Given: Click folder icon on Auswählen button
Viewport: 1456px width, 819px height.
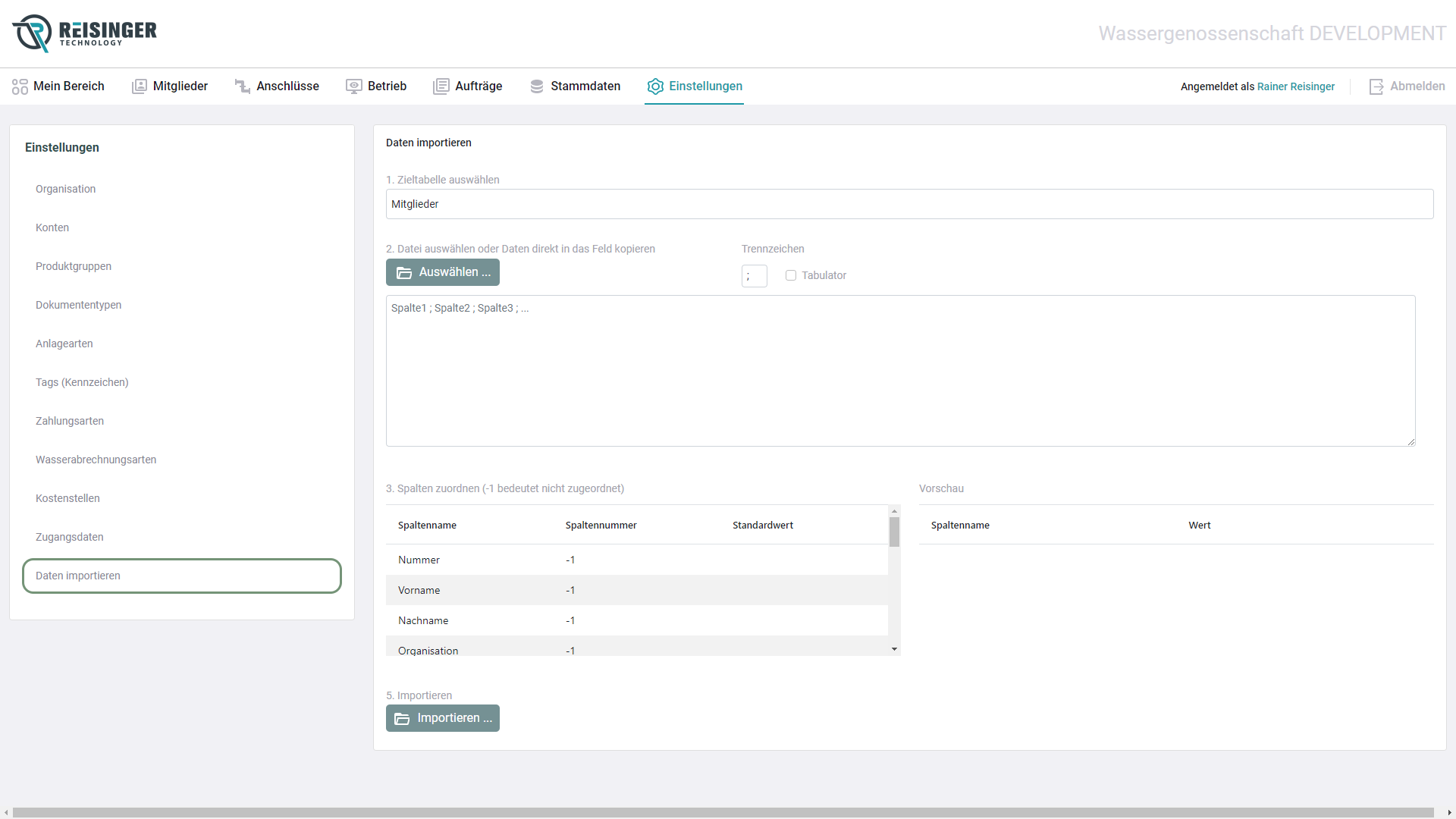Looking at the screenshot, I should tap(404, 272).
